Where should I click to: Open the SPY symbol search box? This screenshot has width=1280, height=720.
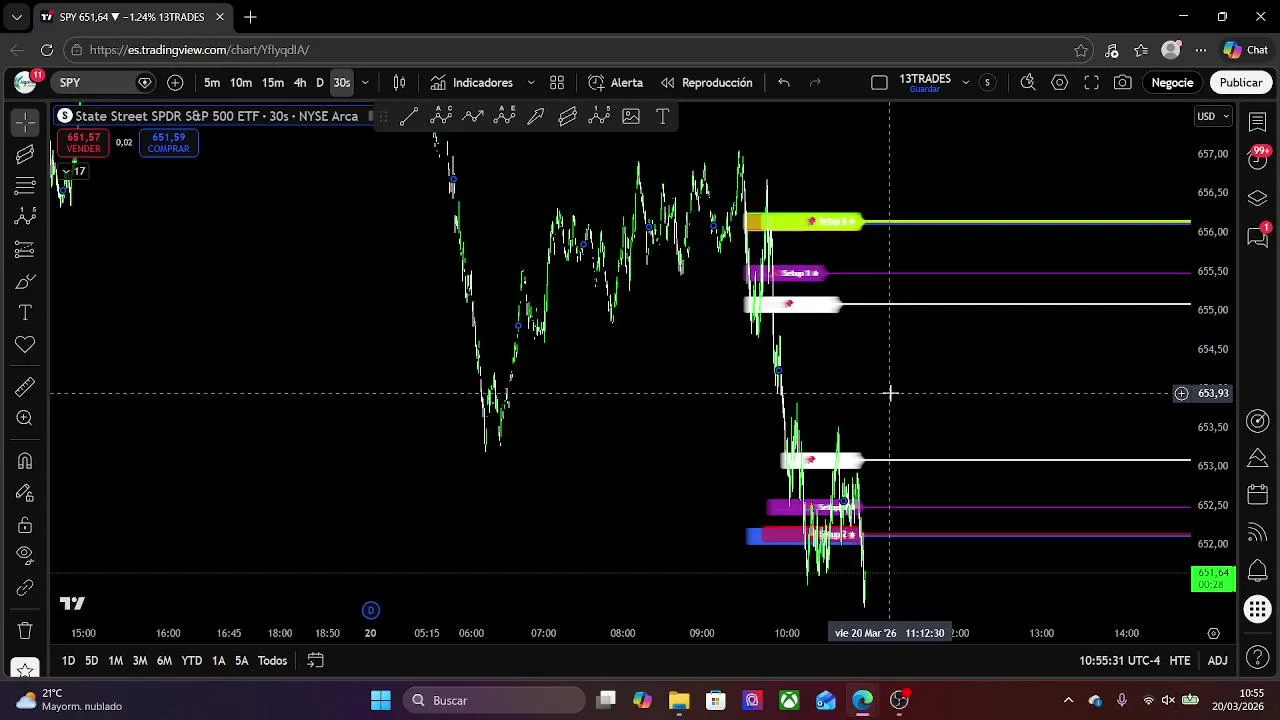[x=105, y=83]
